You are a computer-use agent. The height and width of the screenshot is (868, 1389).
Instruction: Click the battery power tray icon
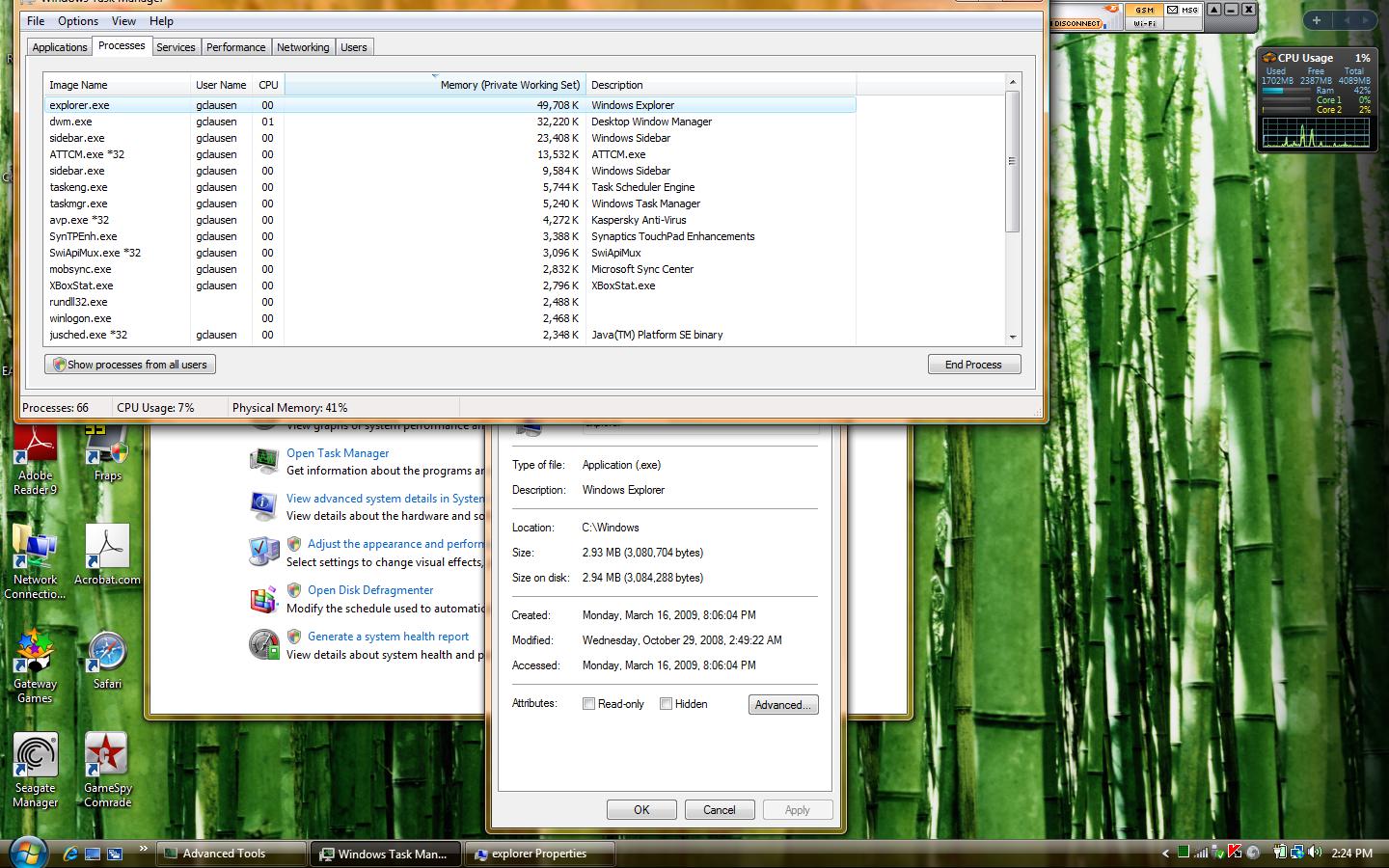point(1279,853)
